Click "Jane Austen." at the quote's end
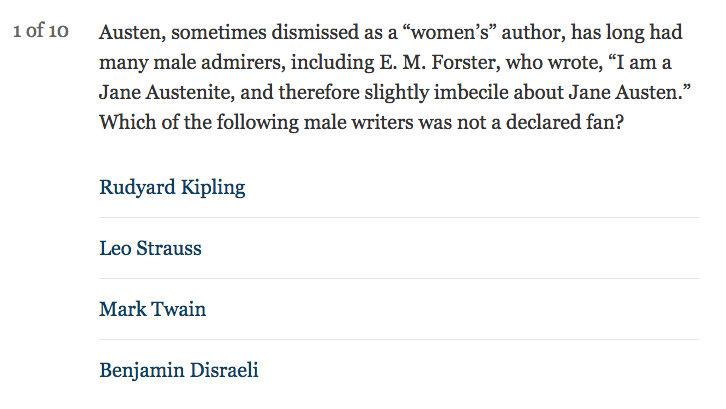The width and height of the screenshot is (726, 409). 629,93
